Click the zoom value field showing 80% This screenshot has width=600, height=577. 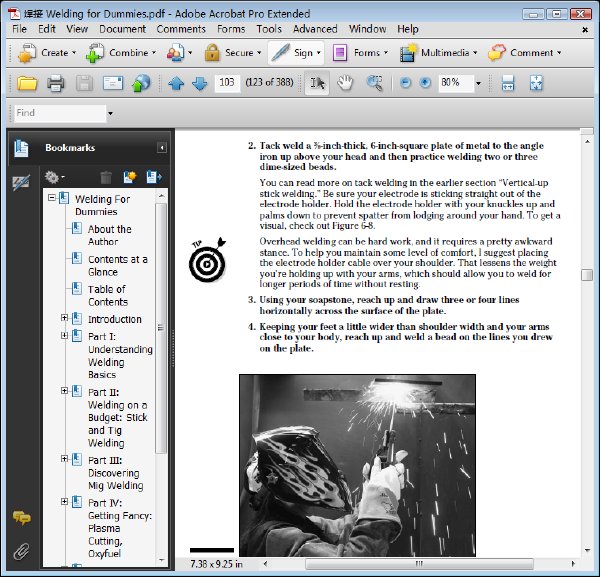(456, 83)
